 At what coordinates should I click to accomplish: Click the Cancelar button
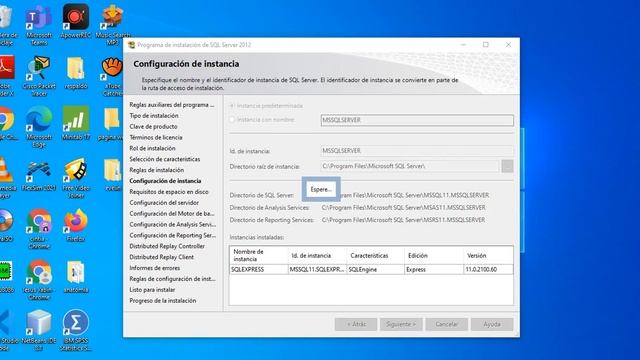coord(446,324)
